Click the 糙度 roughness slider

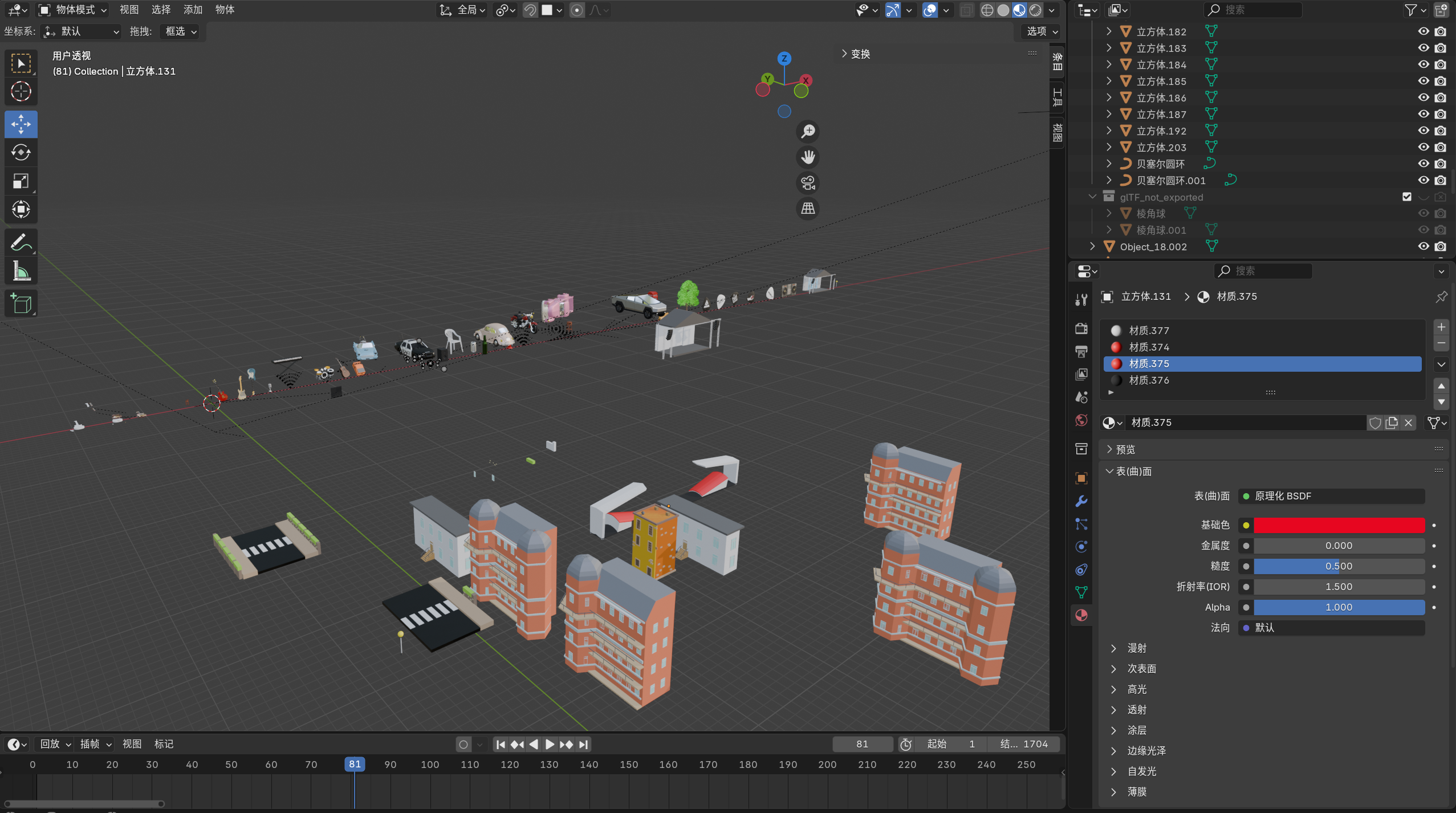pos(1339,566)
